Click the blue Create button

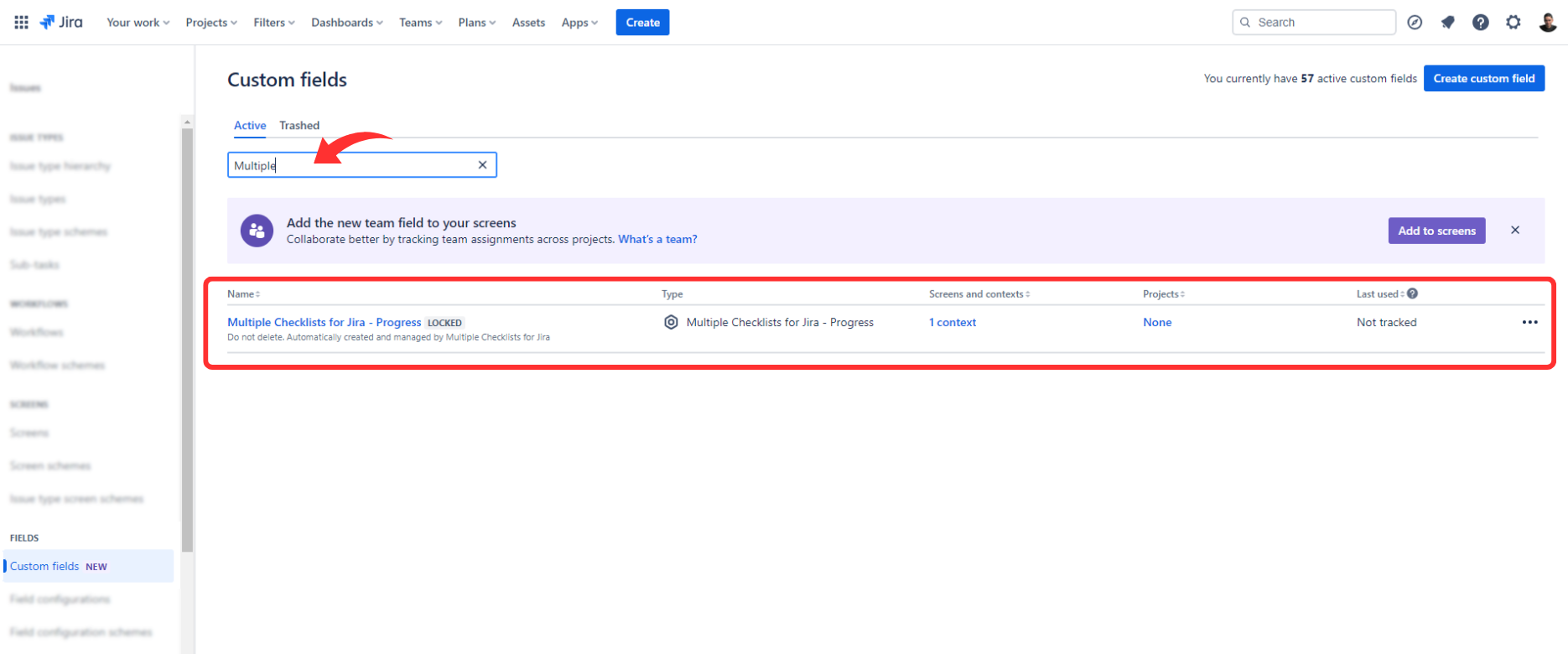click(x=642, y=23)
